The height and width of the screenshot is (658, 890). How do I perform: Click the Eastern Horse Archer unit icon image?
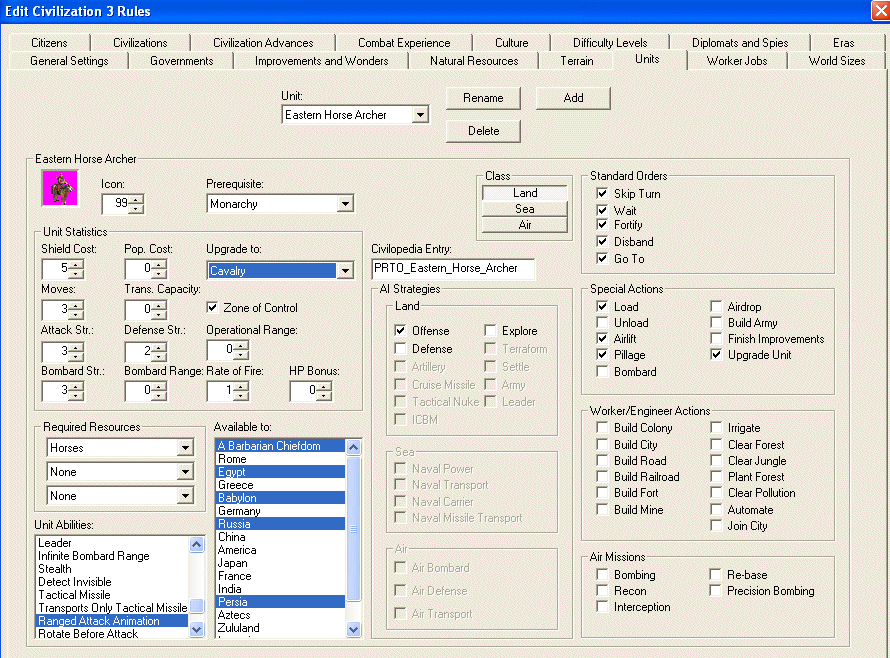(x=60, y=188)
